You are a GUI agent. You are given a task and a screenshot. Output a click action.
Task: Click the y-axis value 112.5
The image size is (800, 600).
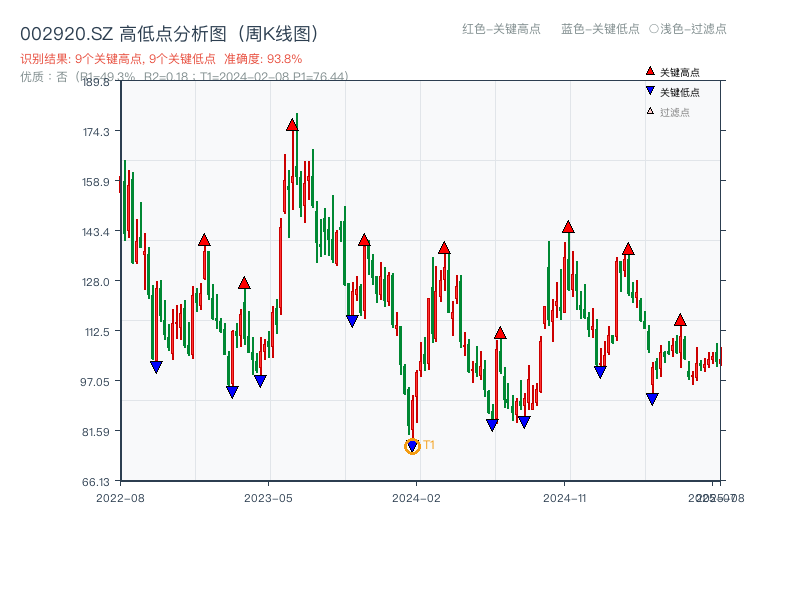click(97, 332)
